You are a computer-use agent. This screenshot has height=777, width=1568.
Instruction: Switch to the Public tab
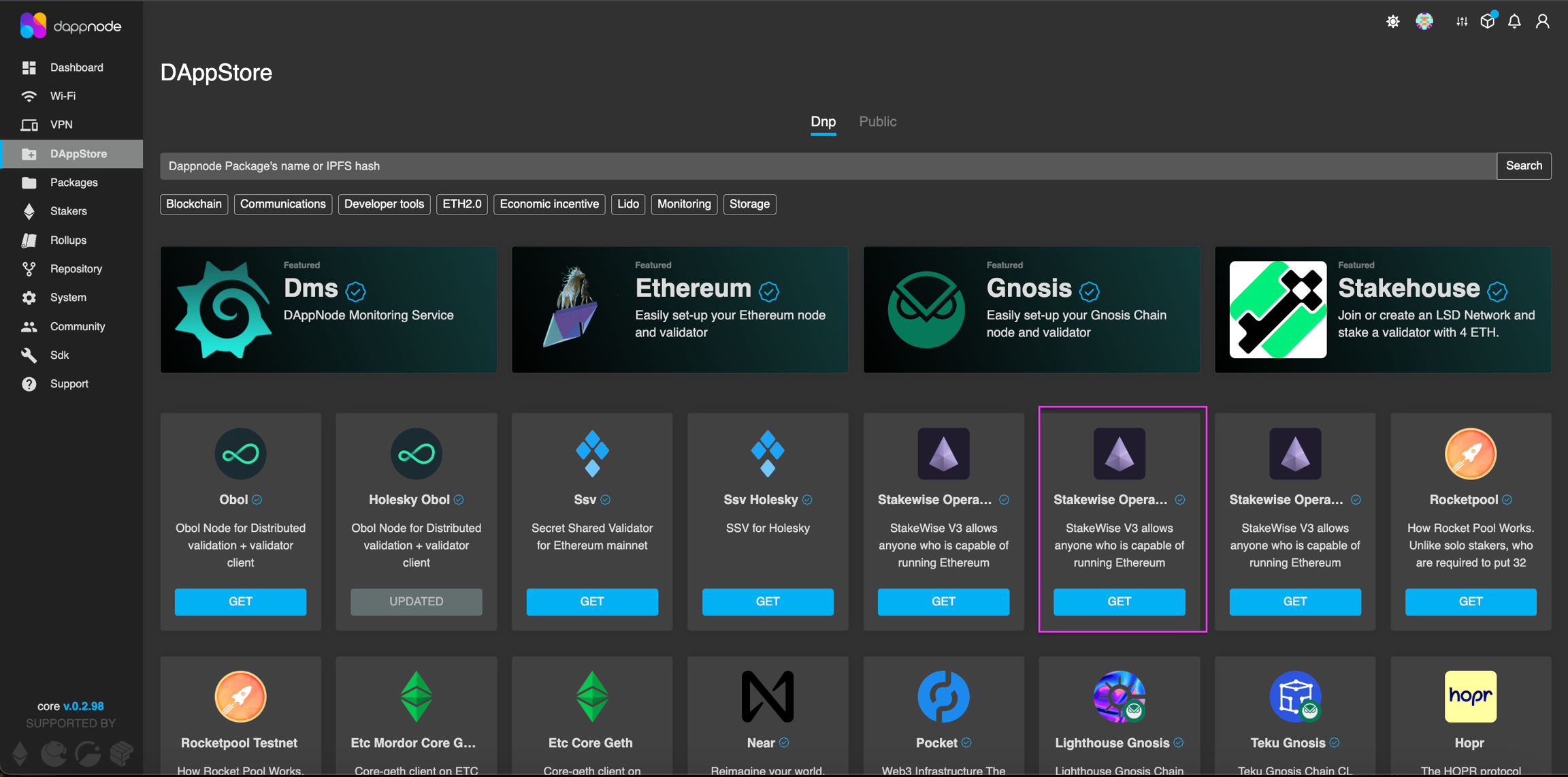877,121
